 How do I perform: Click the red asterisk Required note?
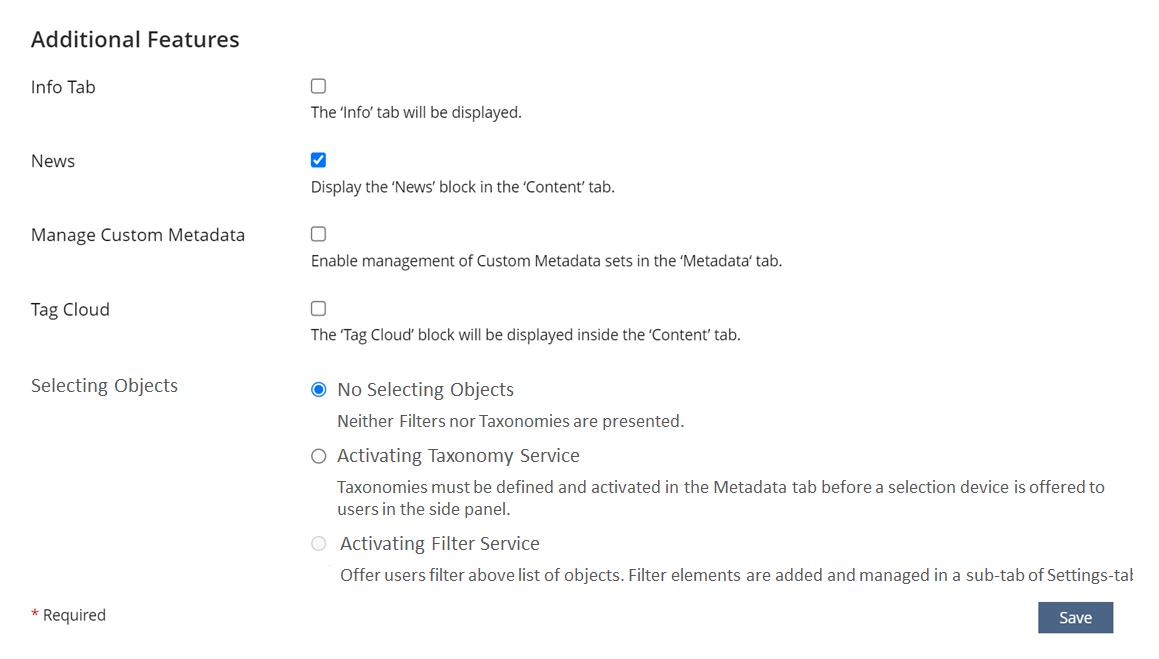click(68, 615)
